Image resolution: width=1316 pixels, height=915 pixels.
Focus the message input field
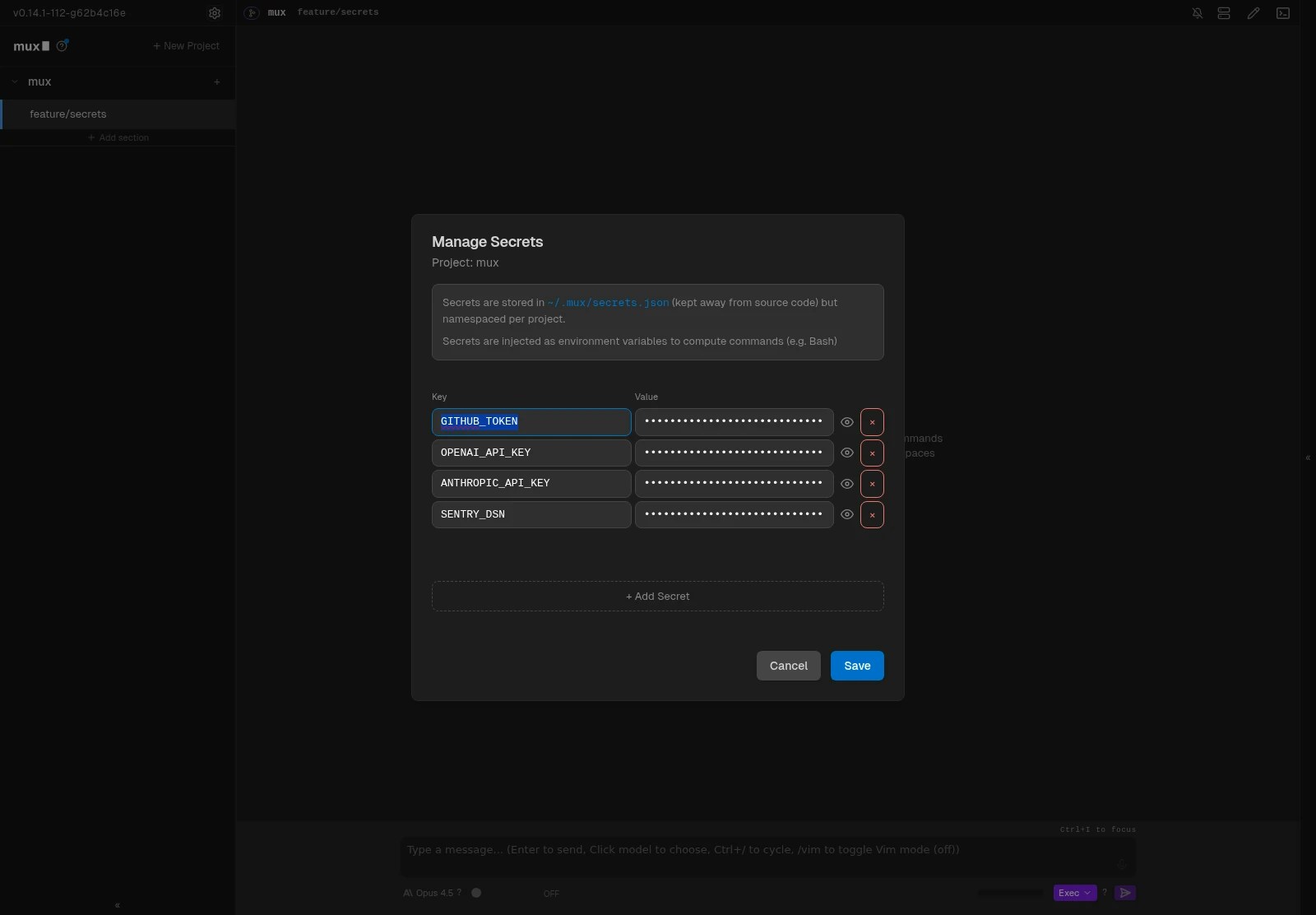[765, 850]
